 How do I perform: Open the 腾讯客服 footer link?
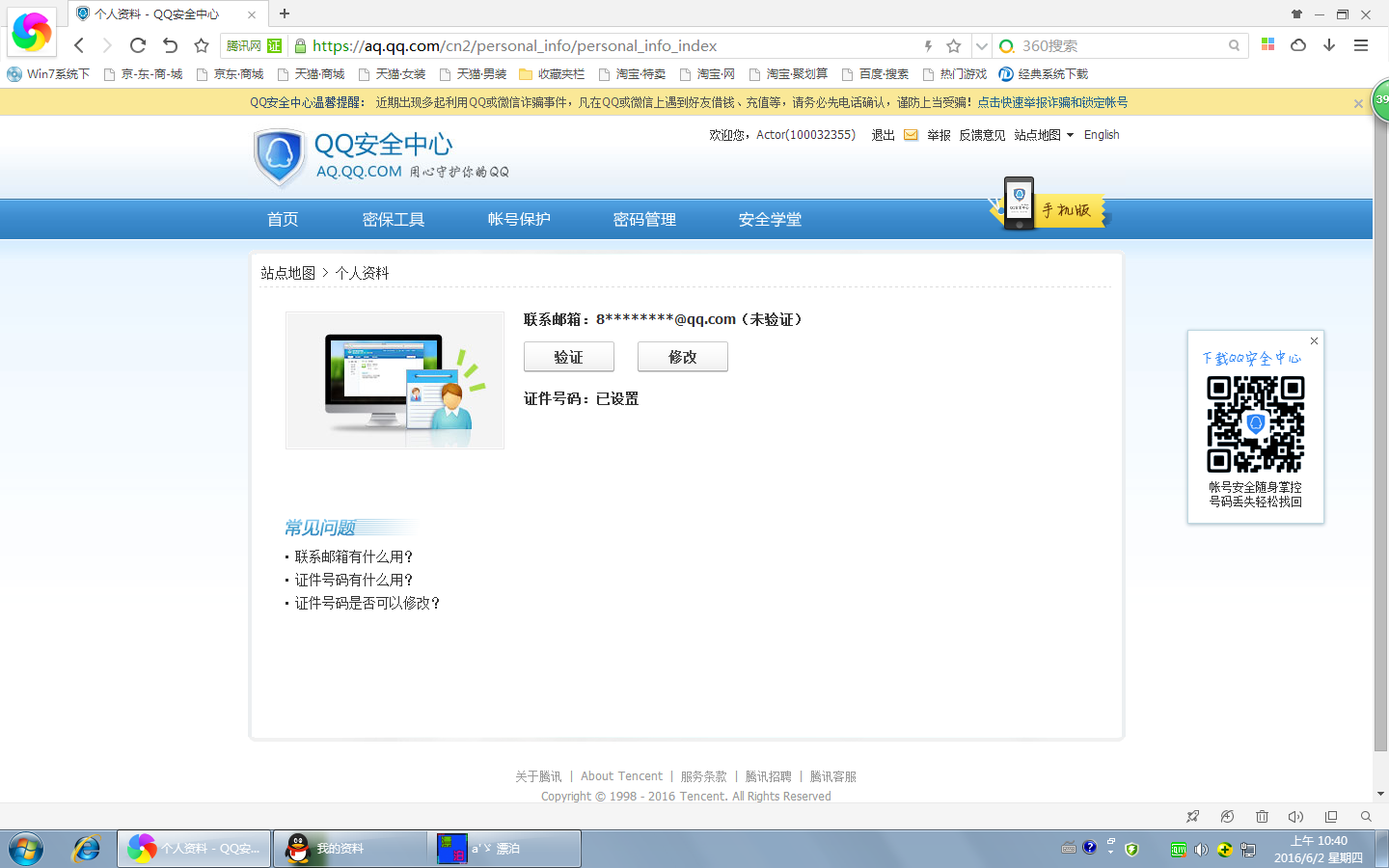(833, 776)
